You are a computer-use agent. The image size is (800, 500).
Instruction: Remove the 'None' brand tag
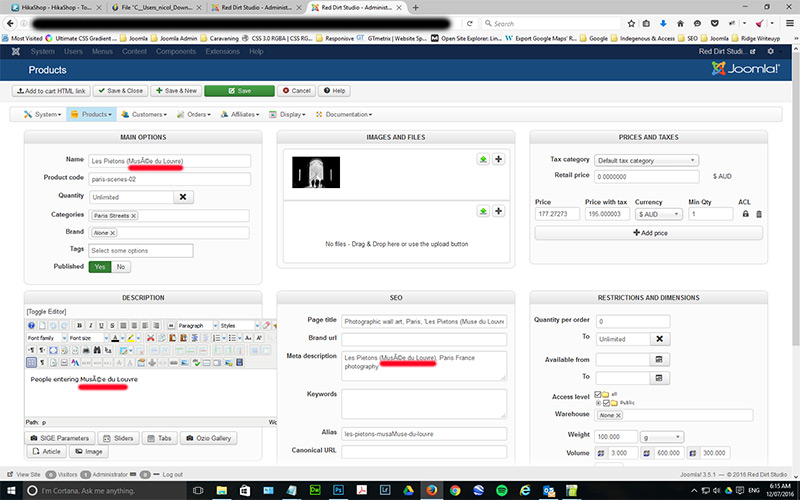(113, 233)
